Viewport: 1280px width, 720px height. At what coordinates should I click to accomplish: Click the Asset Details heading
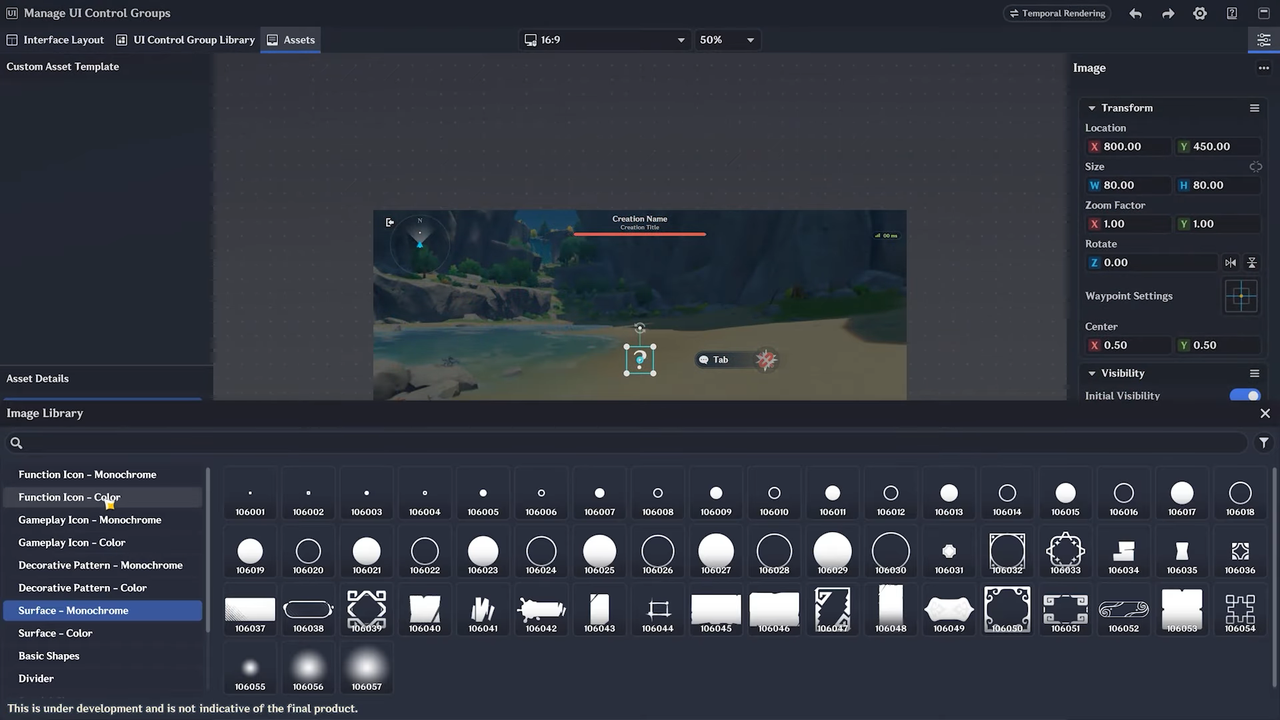click(38, 378)
